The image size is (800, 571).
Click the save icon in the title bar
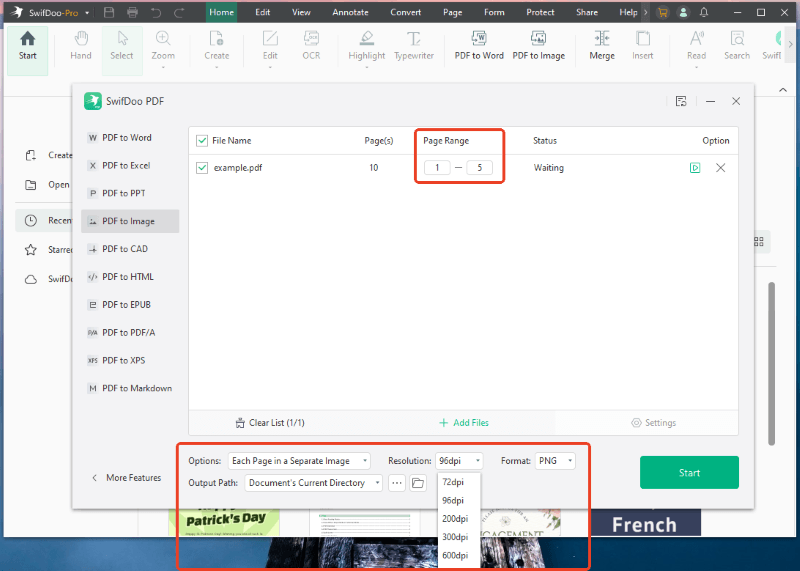109,12
